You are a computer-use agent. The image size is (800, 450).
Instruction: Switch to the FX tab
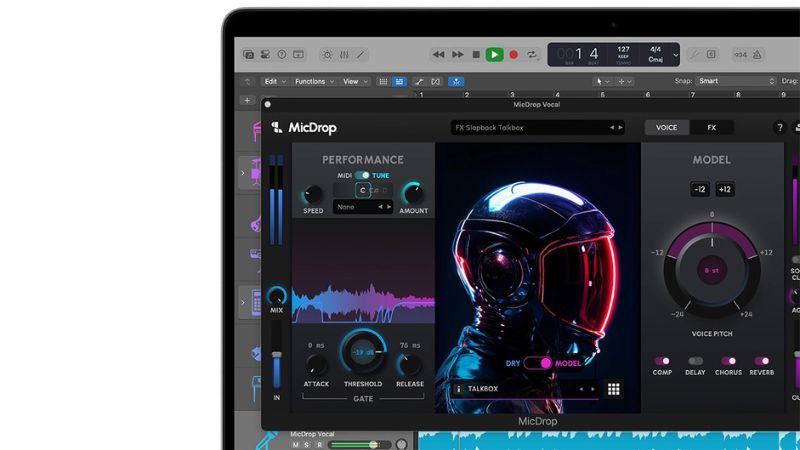coord(711,128)
